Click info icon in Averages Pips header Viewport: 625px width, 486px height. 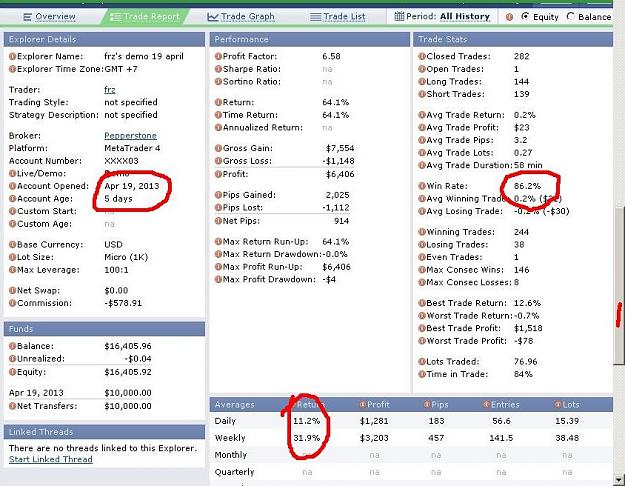pyautogui.click(x=426, y=404)
